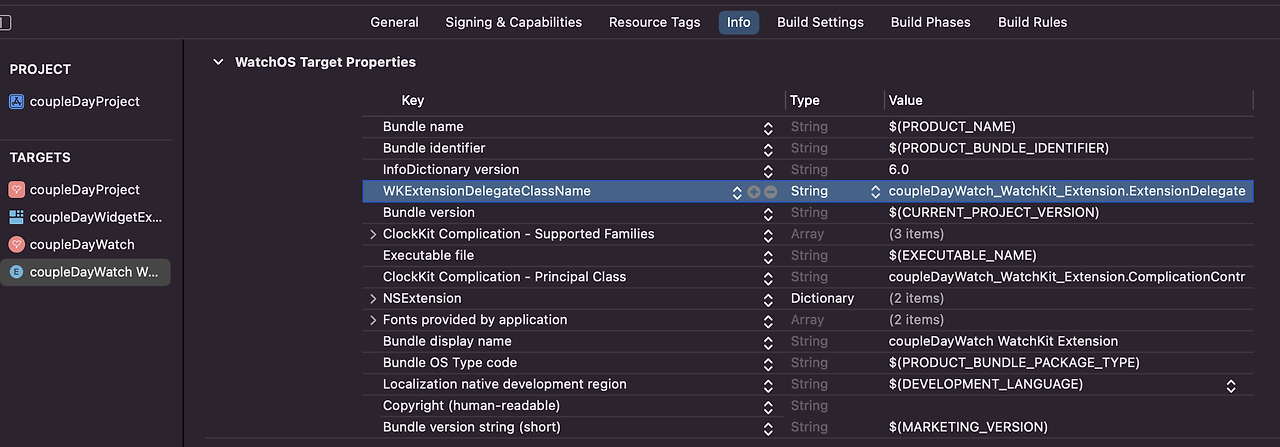
Task: Click the Value column header
Action: 906,100
